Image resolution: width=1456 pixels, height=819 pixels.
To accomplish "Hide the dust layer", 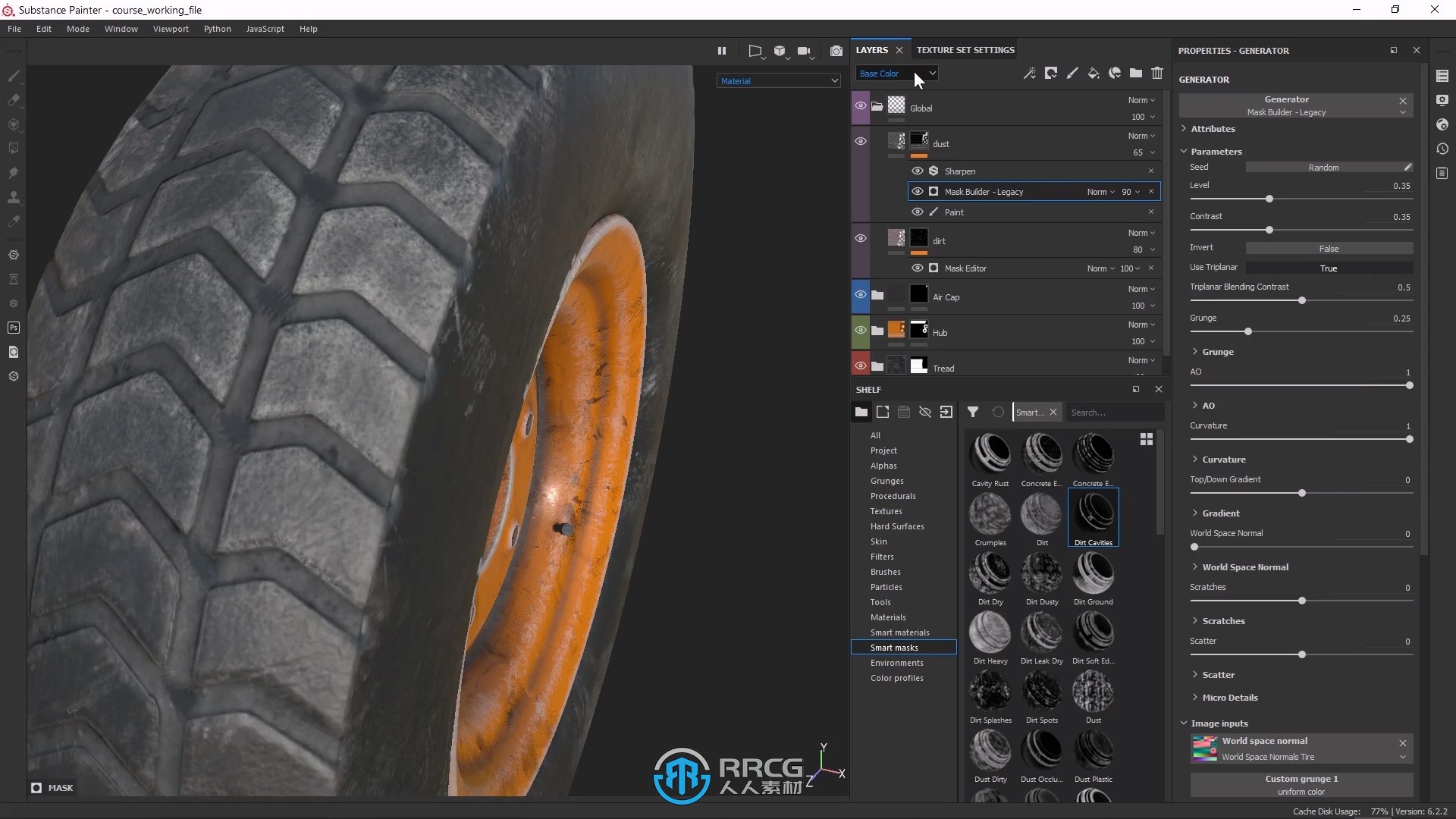I will (861, 141).
